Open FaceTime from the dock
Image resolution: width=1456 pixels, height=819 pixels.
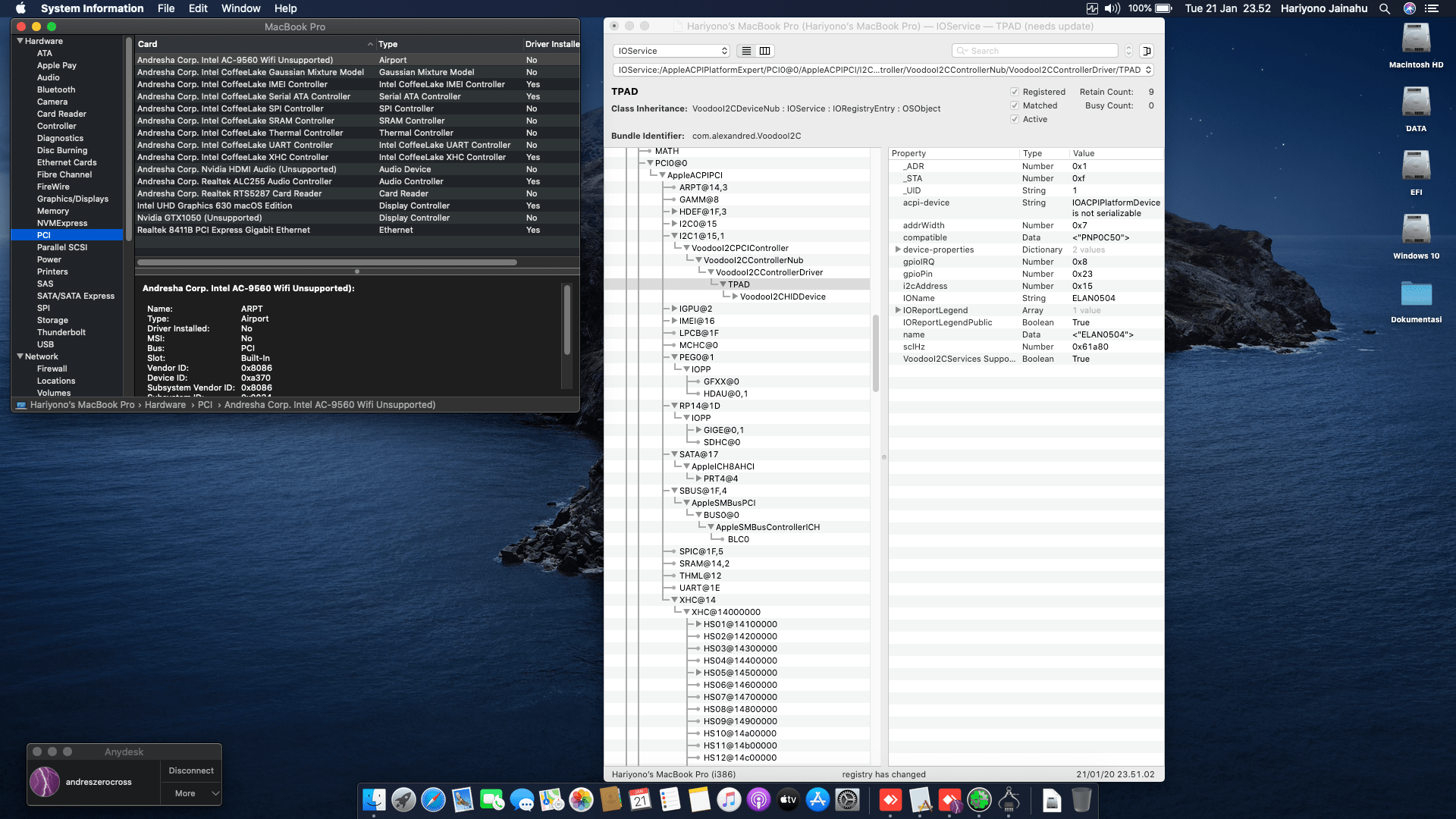point(492,799)
